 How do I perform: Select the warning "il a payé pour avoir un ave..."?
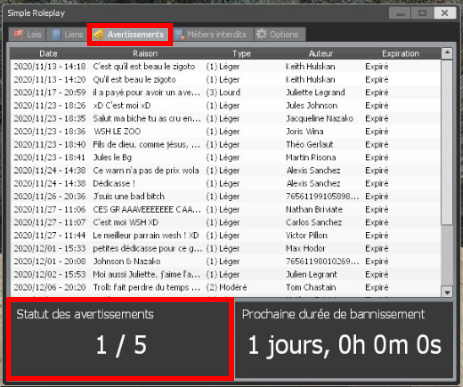pos(225,92)
